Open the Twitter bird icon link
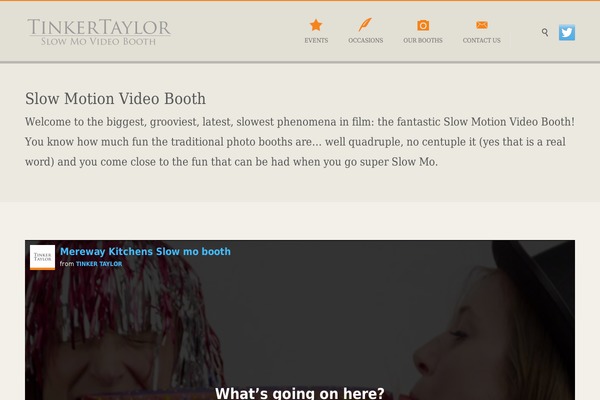Screen dimensions: 600x400 click(567, 33)
